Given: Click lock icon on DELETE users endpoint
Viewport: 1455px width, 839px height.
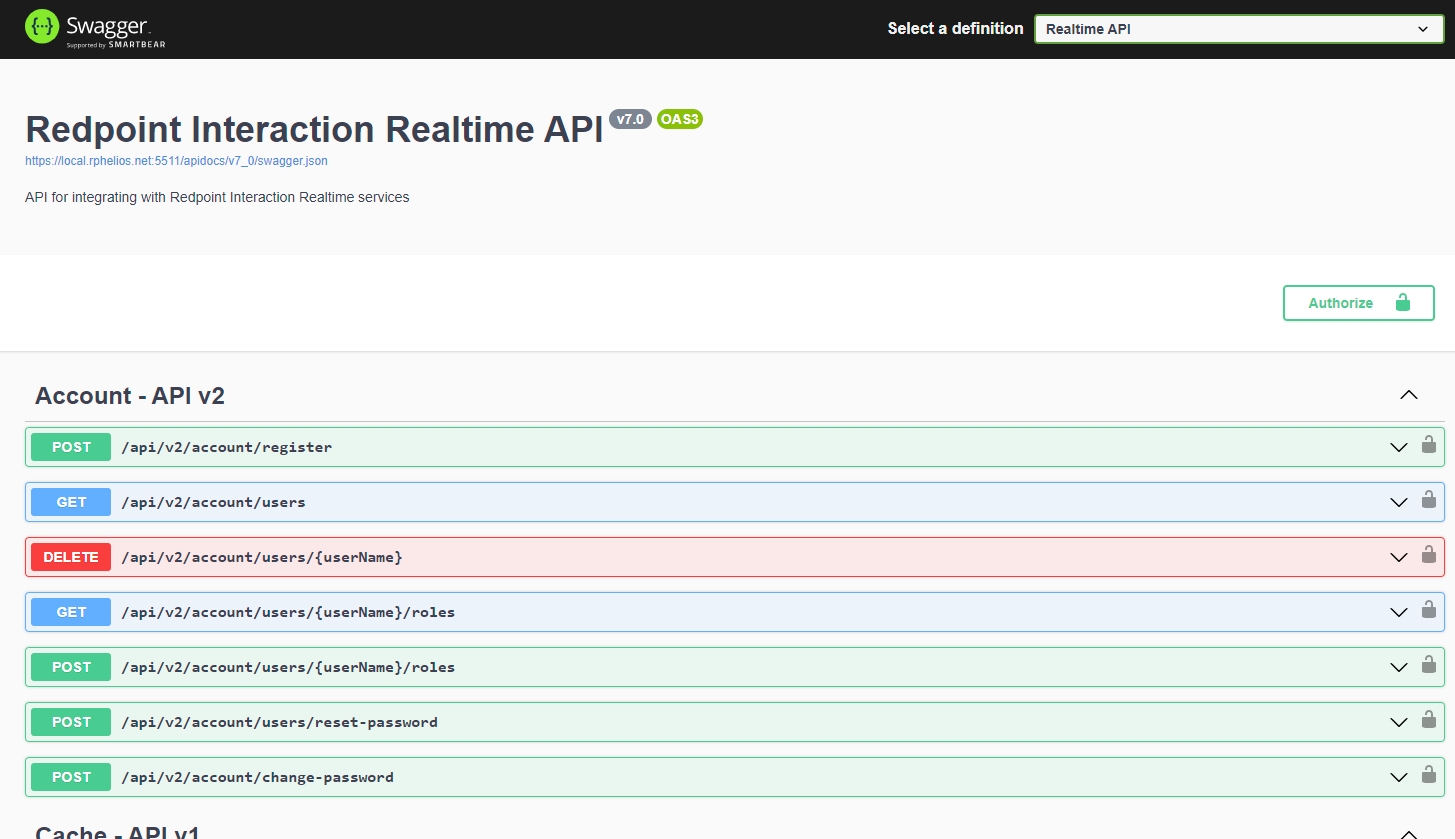Looking at the screenshot, I should tap(1429, 555).
